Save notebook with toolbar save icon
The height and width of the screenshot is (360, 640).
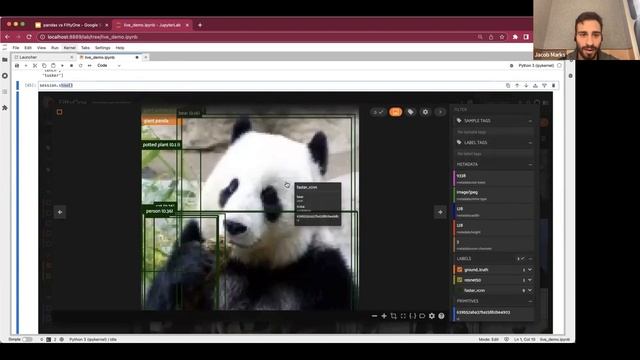point(17,65)
